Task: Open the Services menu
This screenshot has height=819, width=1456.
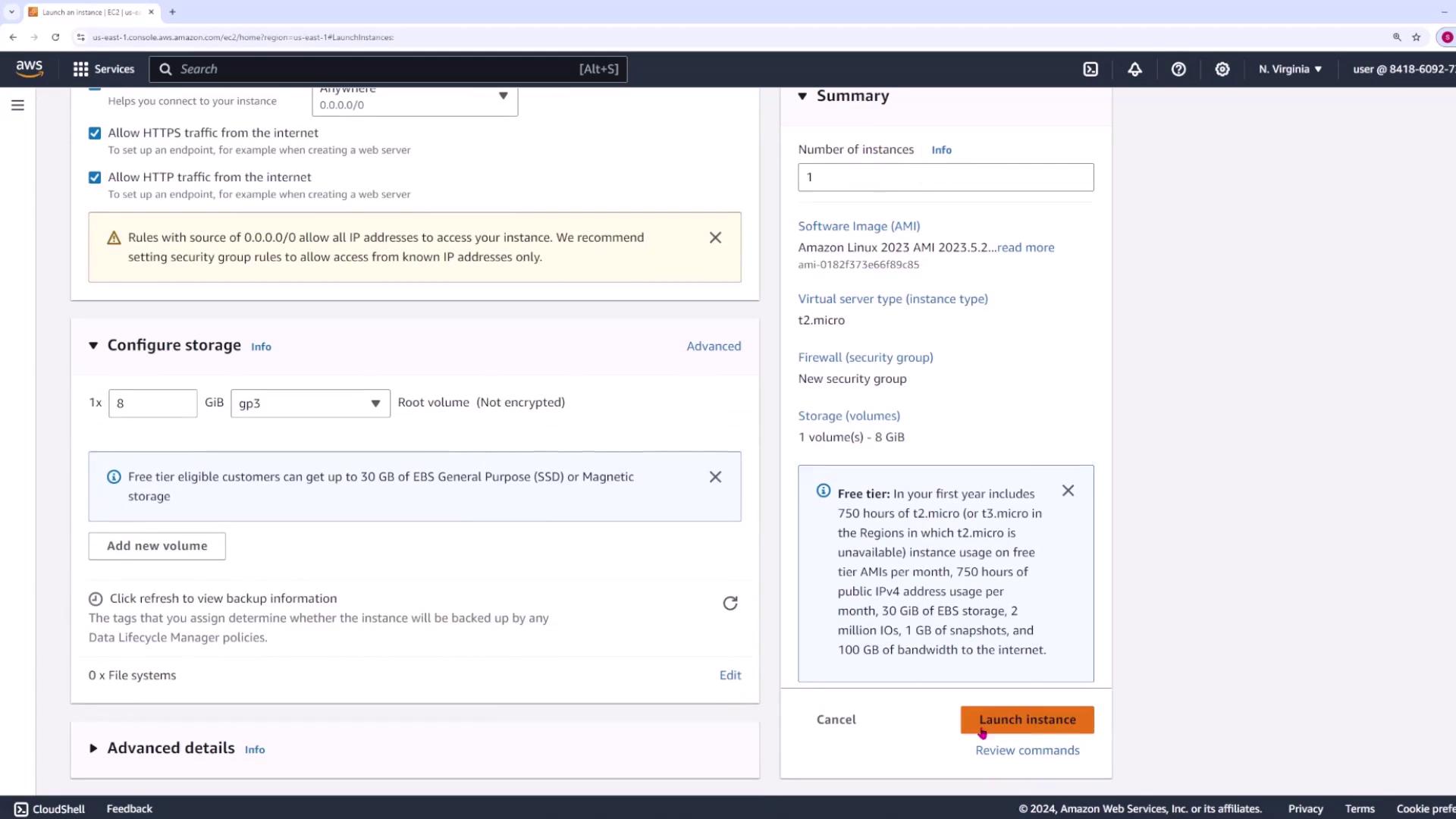Action: (104, 69)
